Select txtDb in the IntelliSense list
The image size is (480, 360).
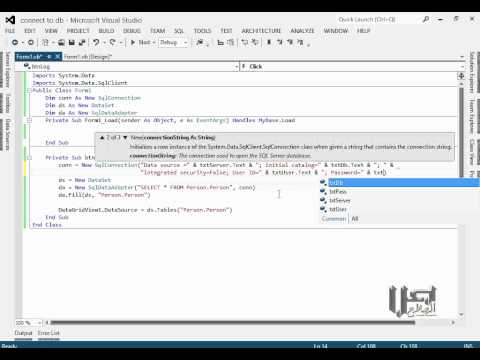(x=399, y=182)
